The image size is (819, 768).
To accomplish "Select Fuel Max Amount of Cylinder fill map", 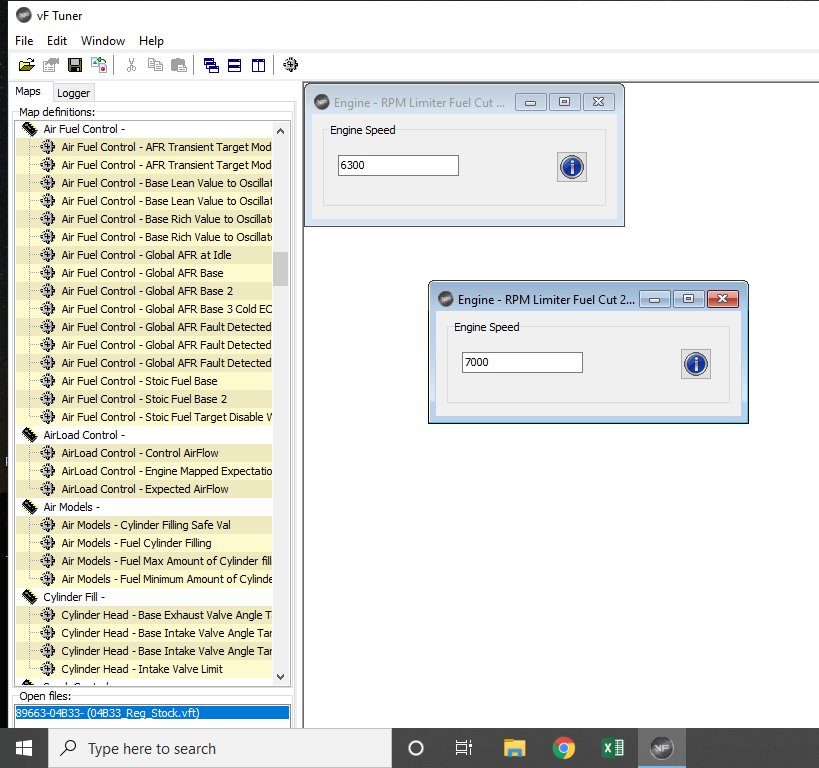I will 167,561.
